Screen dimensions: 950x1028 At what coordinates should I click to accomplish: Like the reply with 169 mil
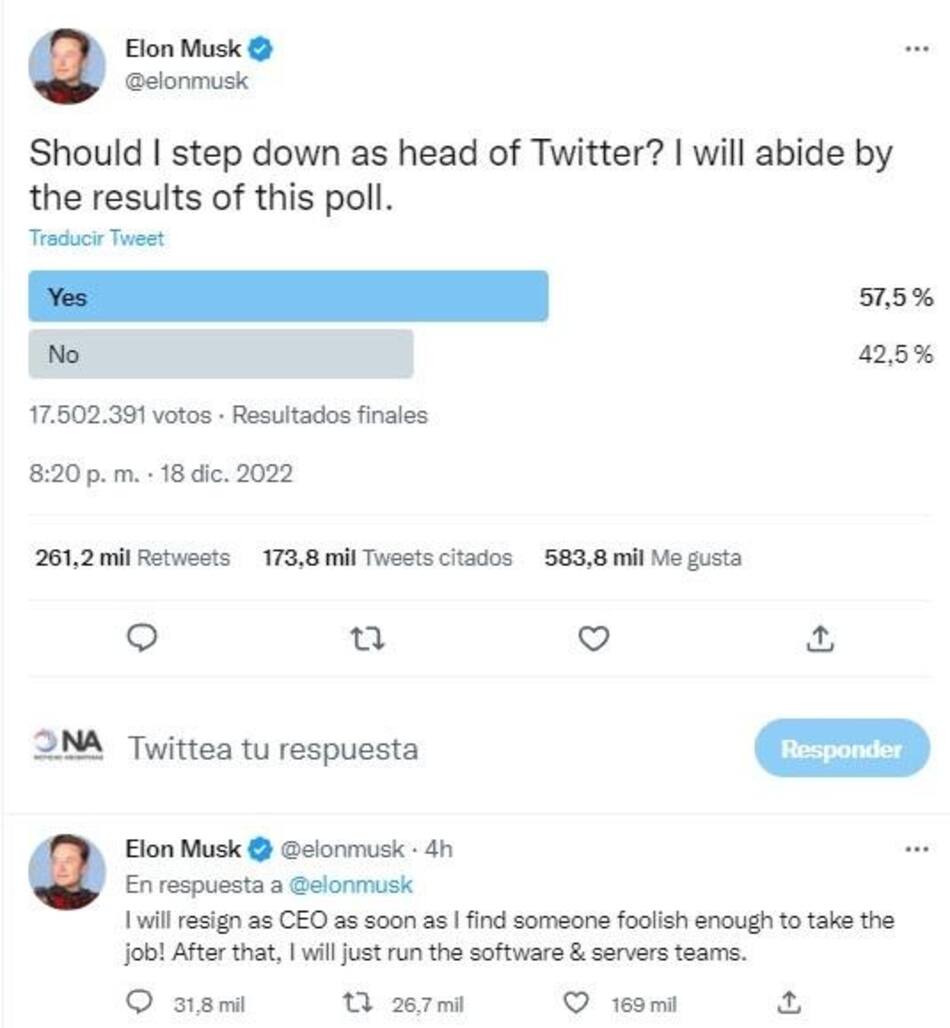coord(577,1002)
